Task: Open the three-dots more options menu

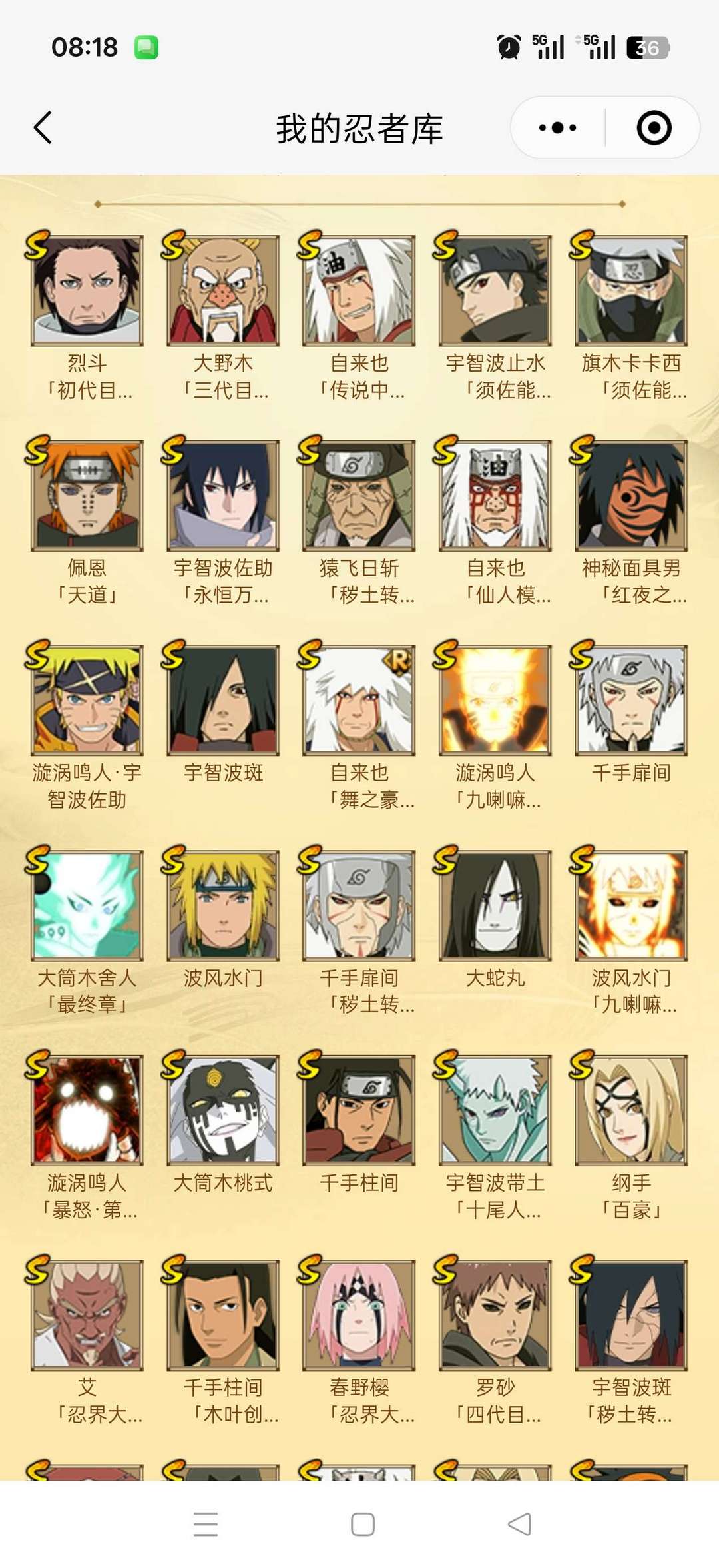Action: pyautogui.click(x=557, y=127)
